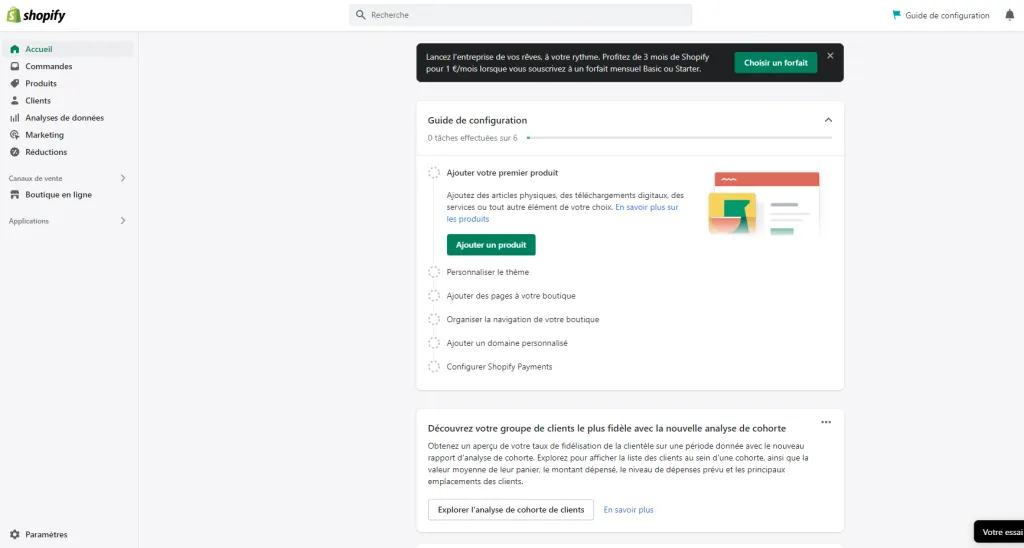The width and height of the screenshot is (1024, 548).
Task: Open the notifications bell
Action: [x=1010, y=15]
